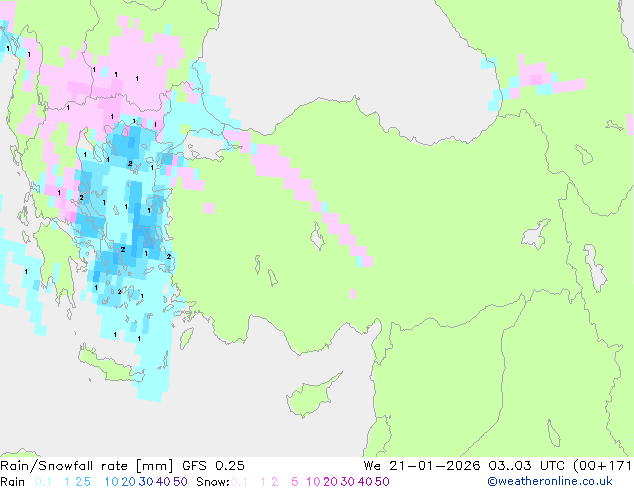Select the 'Rain/Snowfall rate [mm]' title text
The width and height of the screenshot is (634, 490).
pos(87,466)
